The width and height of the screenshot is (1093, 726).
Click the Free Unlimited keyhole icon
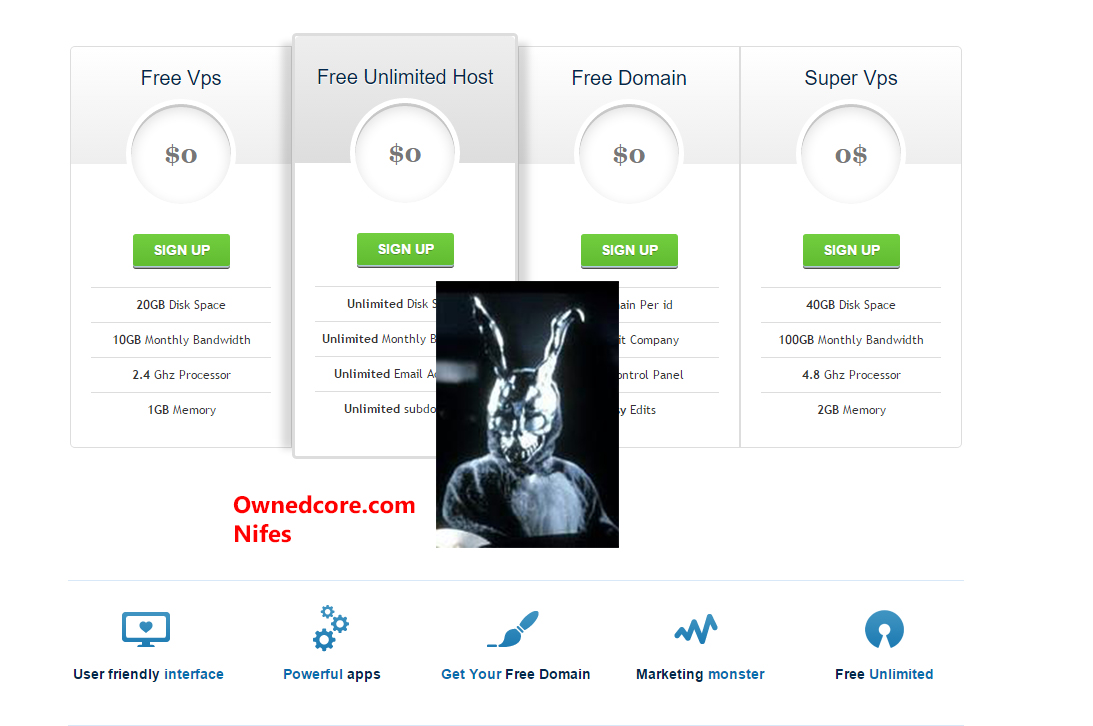(x=884, y=629)
